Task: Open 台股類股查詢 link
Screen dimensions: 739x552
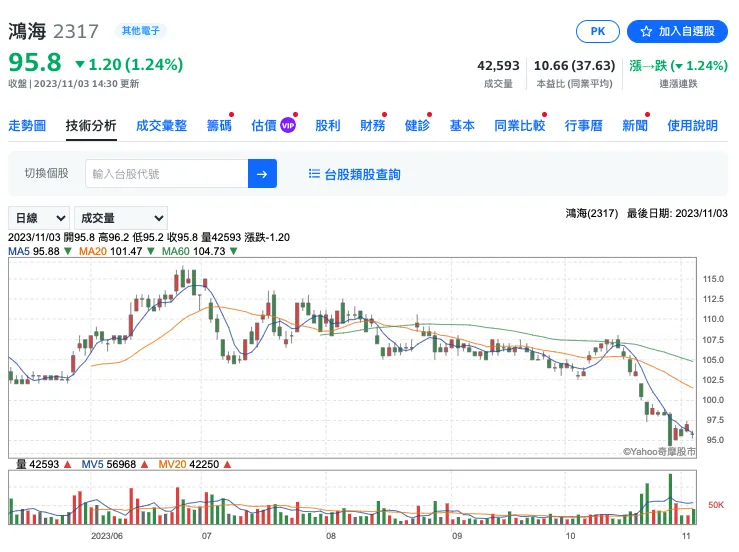Action: pos(362,174)
